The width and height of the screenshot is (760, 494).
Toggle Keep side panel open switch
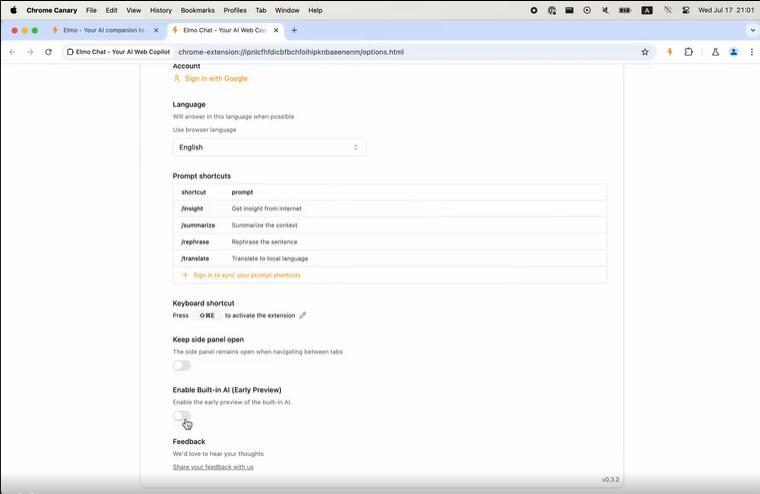(182, 366)
